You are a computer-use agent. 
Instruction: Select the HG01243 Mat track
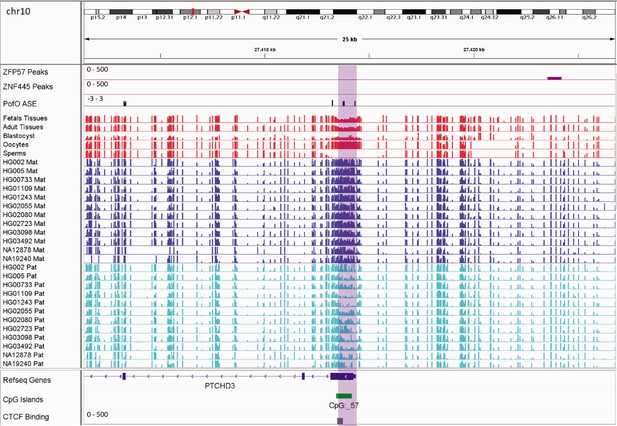24,197
